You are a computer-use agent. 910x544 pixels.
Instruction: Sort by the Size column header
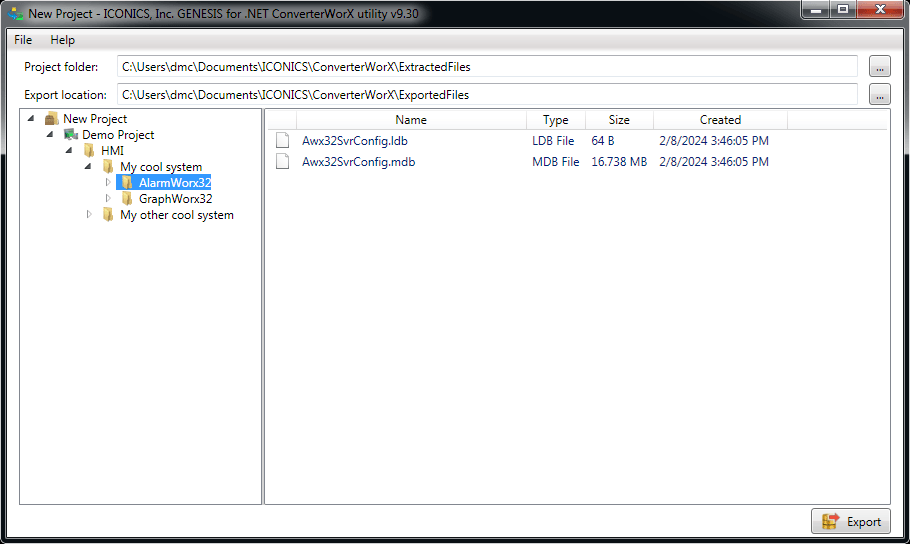point(619,120)
